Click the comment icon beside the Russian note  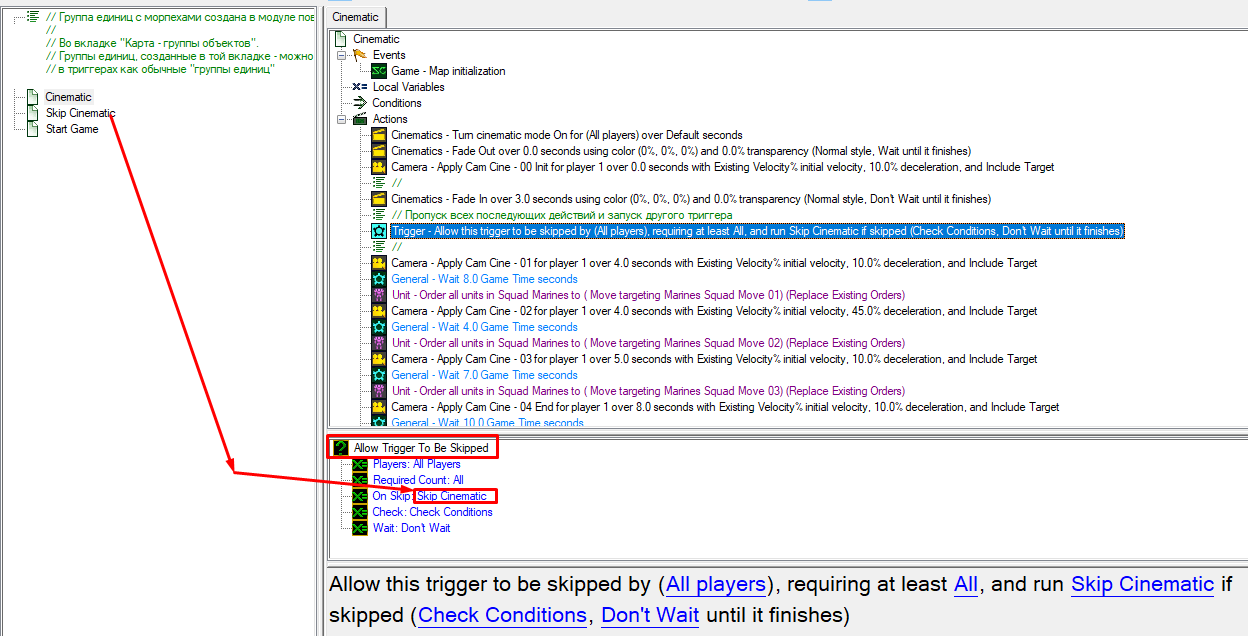pos(33,17)
